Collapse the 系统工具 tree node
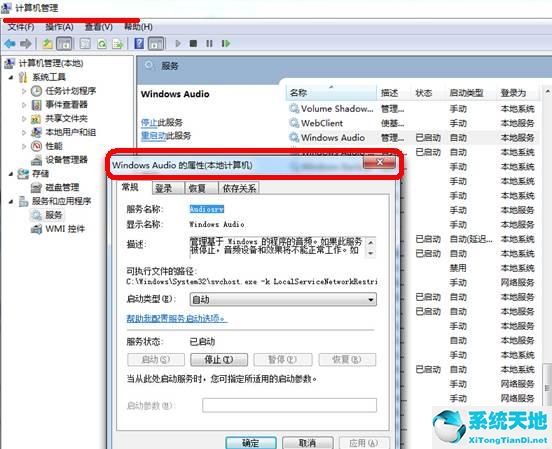Viewport: 552px width, 449px height. point(11,77)
